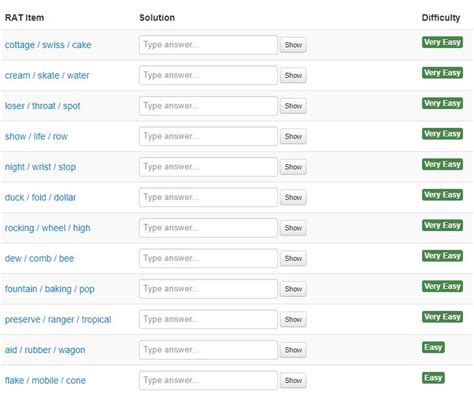Click Easy badge for aid / rubber / wagon
Screen dimensions: 474x394
coord(433,347)
